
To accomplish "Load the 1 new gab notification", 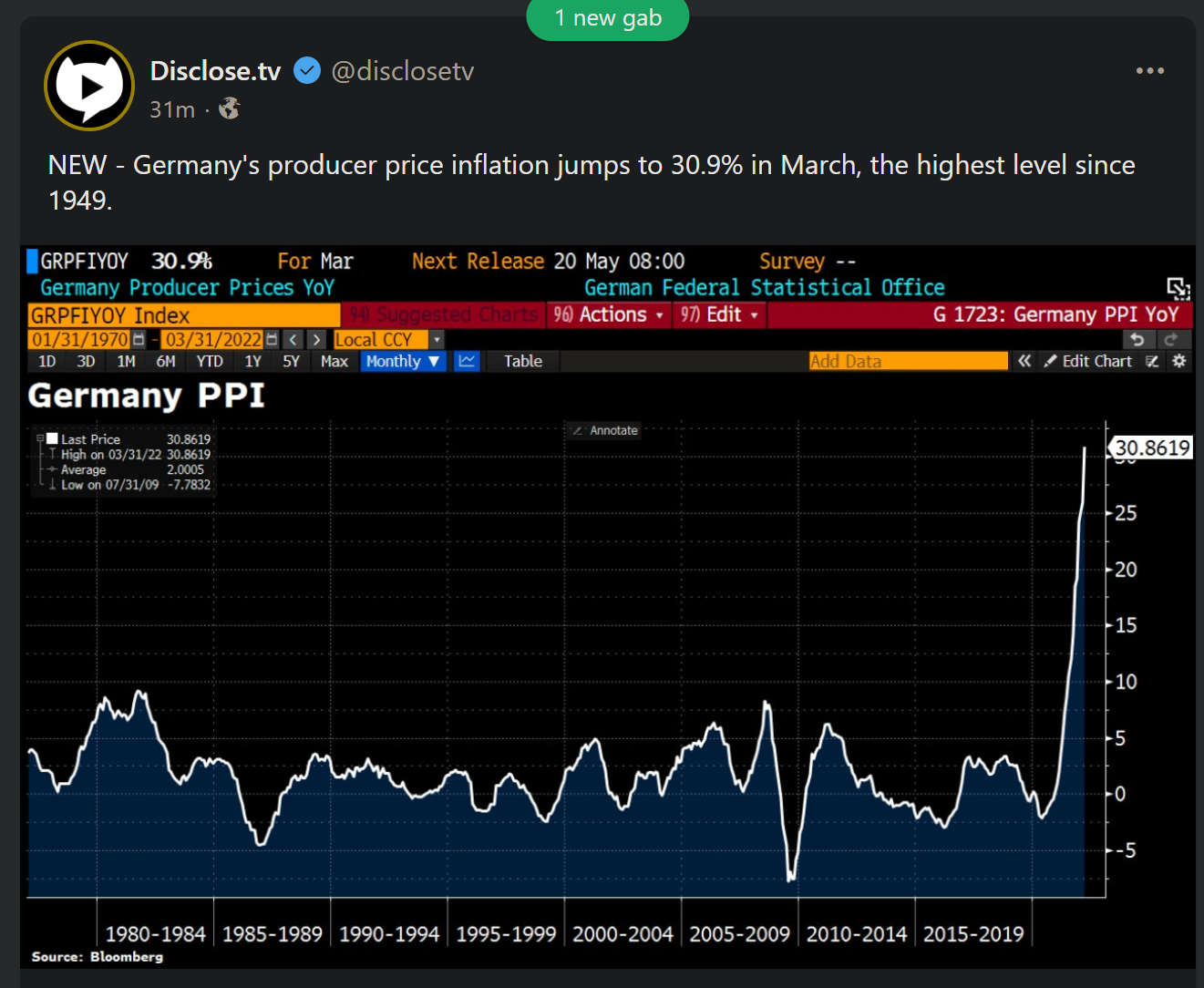I will 608,18.
